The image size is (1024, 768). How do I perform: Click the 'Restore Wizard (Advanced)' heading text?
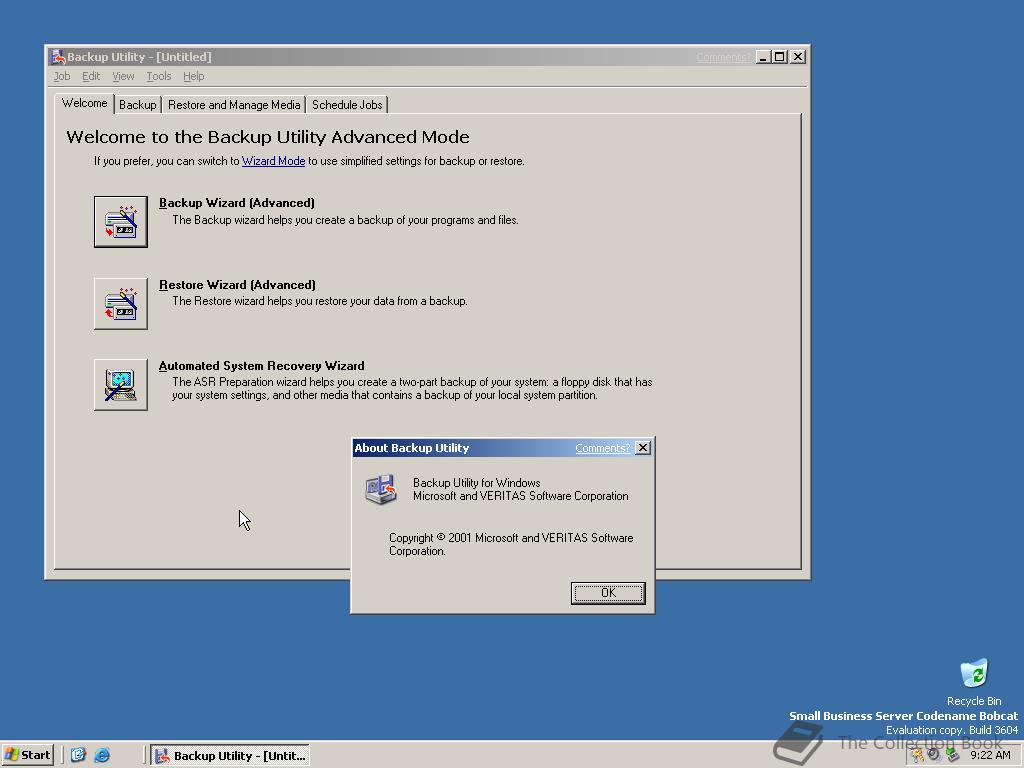tap(237, 285)
